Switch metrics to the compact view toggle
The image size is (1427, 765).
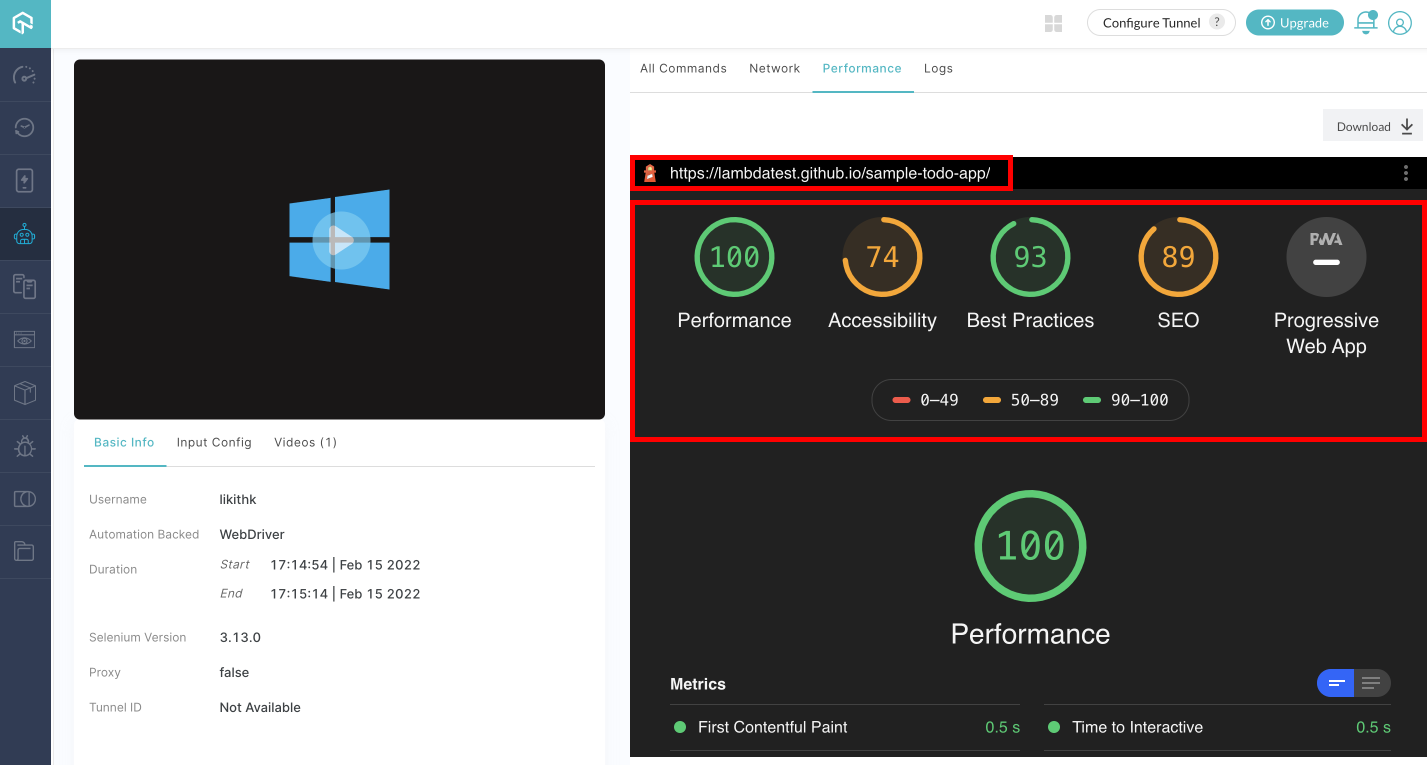pyautogui.click(x=1336, y=683)
